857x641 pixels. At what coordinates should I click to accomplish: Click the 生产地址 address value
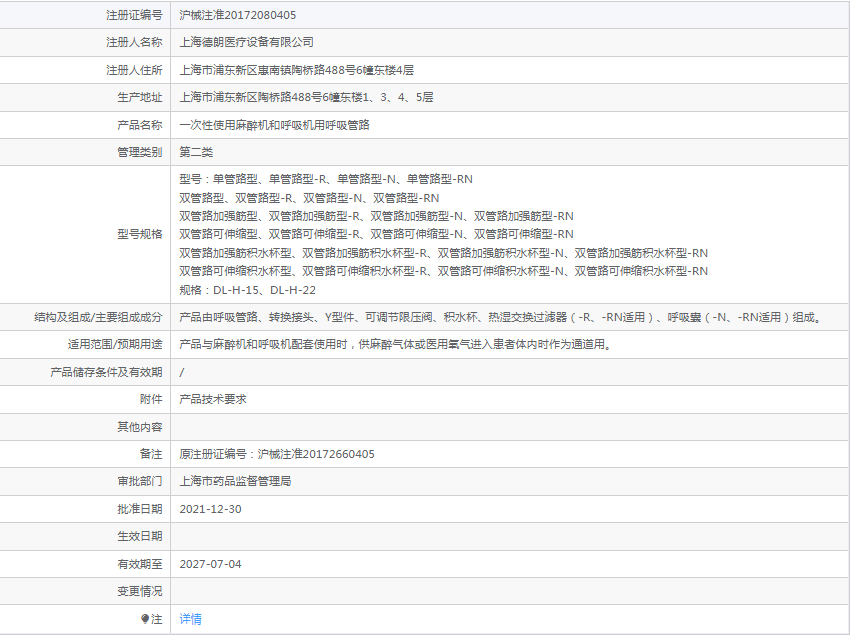coord(306,97)
